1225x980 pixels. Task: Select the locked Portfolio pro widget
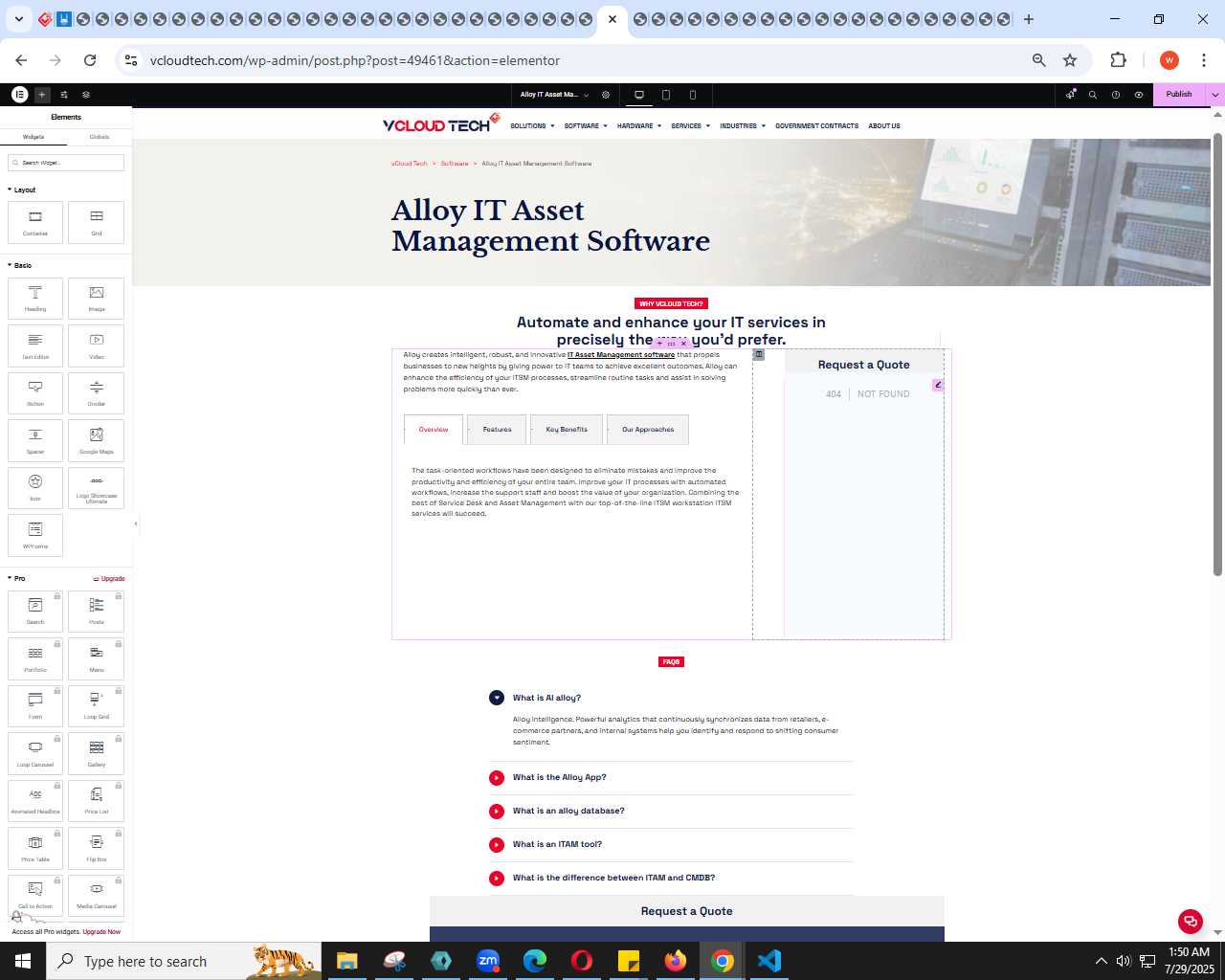pyautogui.click(x=35, y=659)
